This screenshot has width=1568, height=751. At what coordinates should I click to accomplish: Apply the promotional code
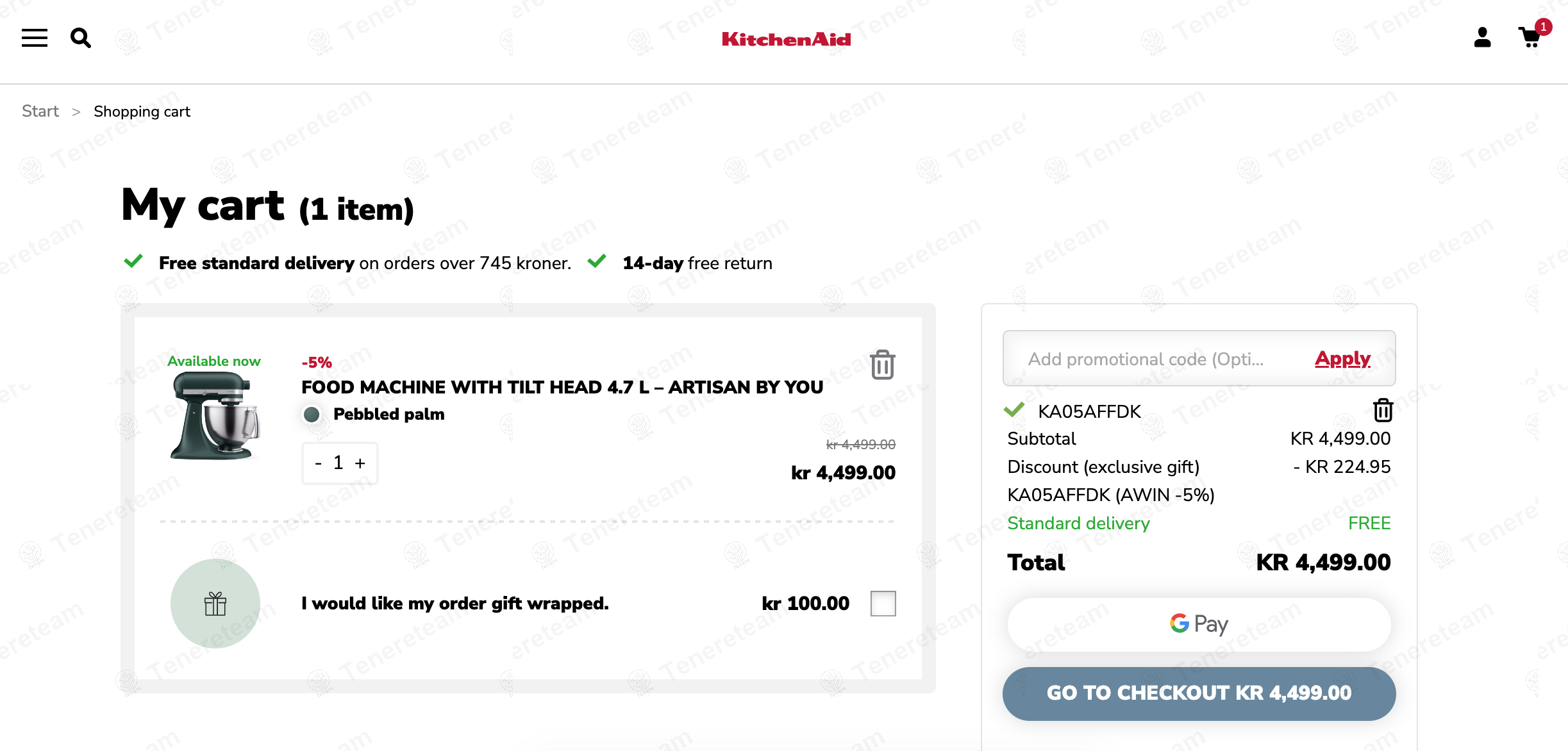pyautogui.click(x=1342, y=359)
